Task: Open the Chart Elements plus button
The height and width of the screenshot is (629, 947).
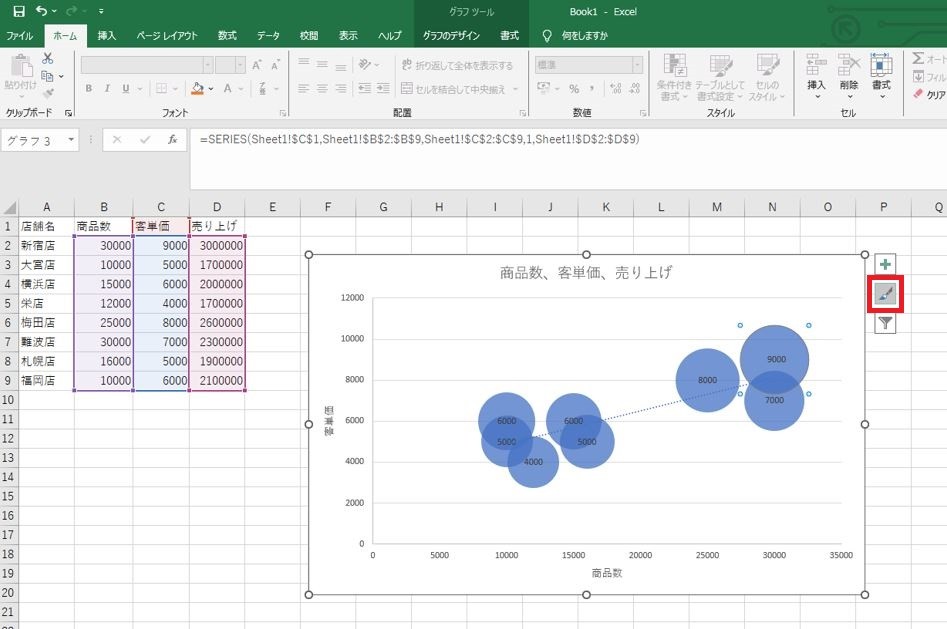Action: pos(885,264)
